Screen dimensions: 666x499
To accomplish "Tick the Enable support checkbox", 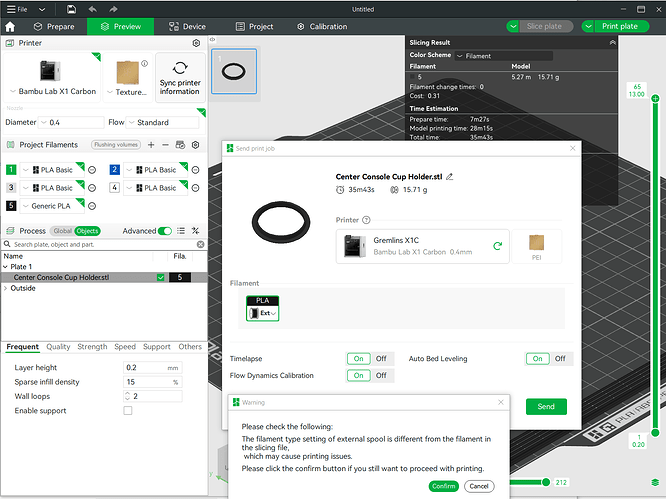I will click(128, 411).
